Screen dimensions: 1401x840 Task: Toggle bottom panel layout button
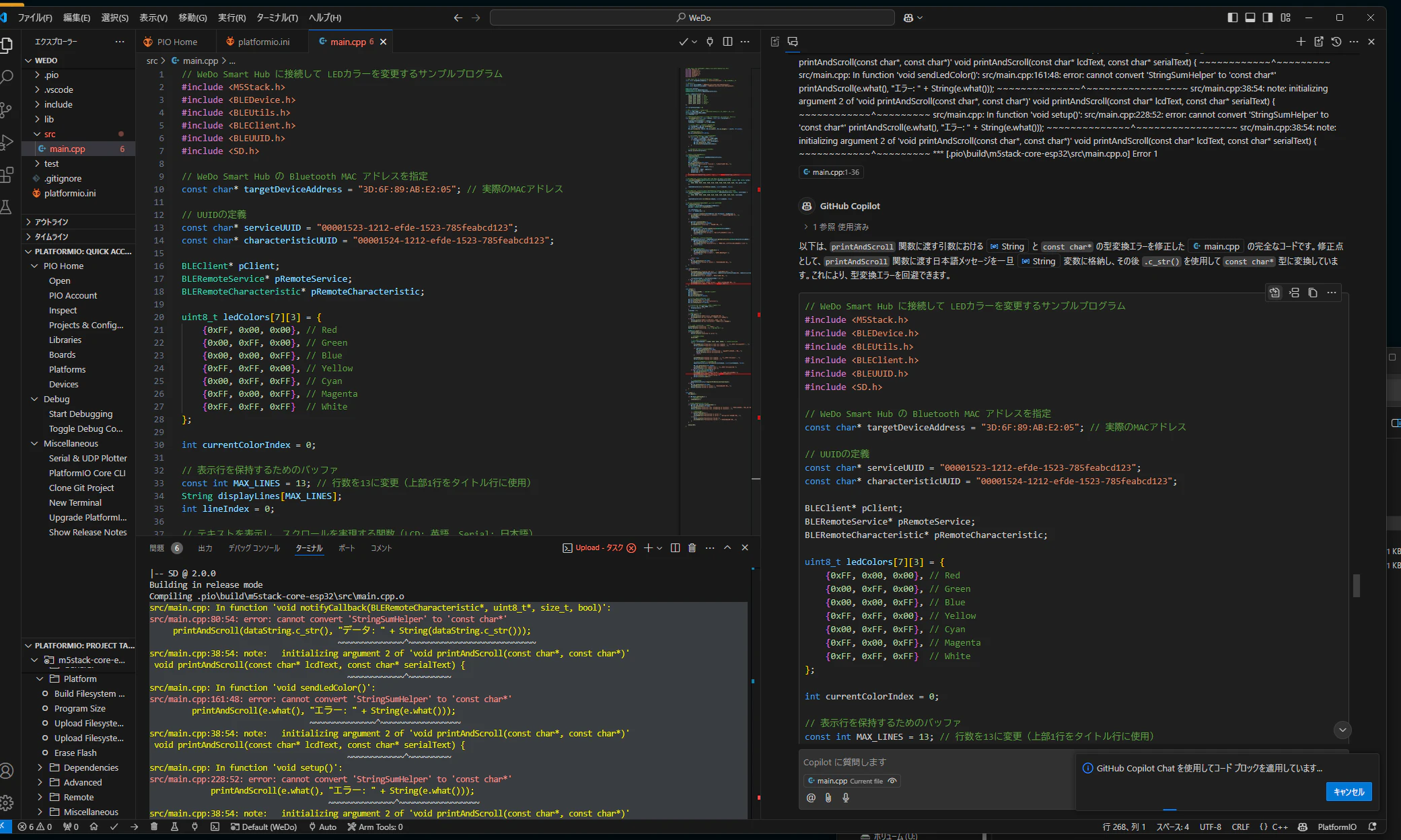click(1250, 17)
